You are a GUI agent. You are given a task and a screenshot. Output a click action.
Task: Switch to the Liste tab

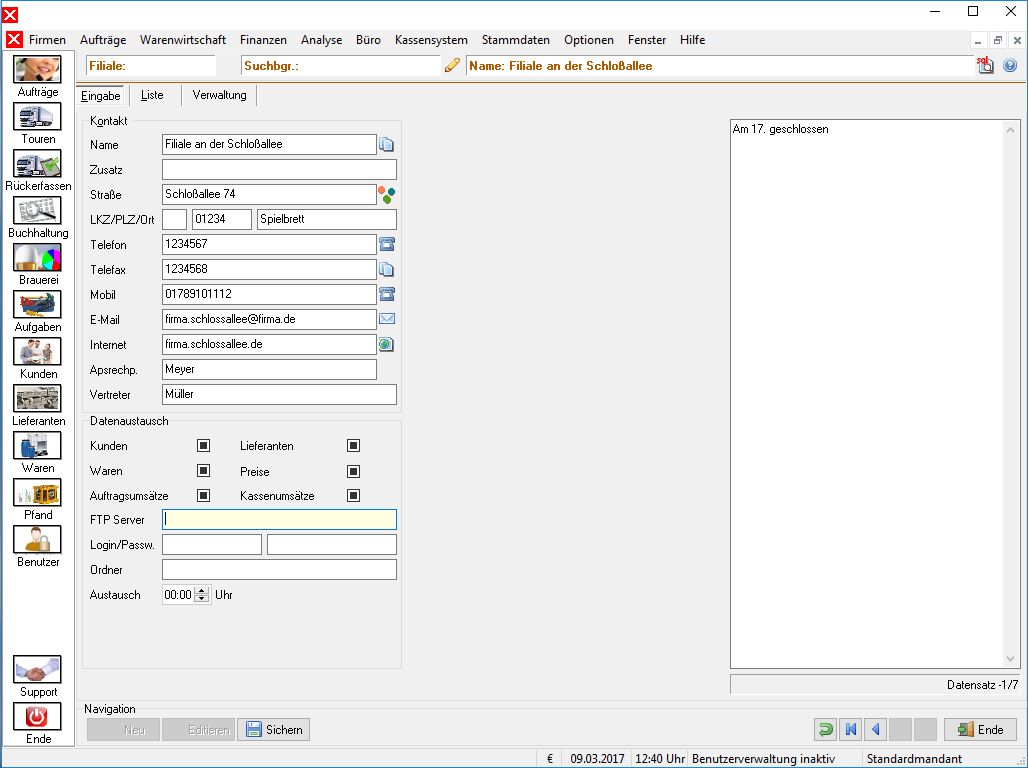[x=152, y=95]
